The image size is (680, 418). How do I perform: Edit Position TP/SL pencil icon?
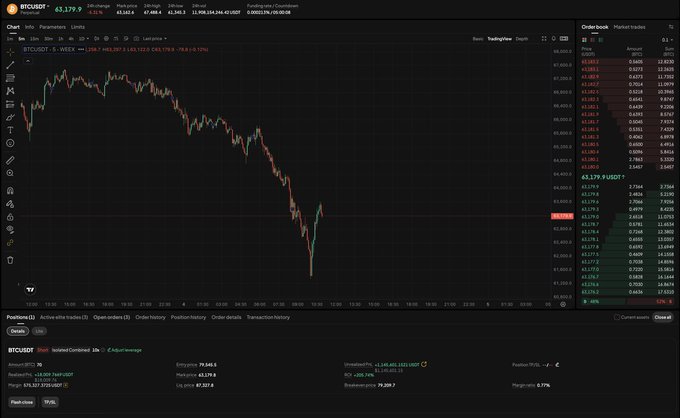click(557, 365)
